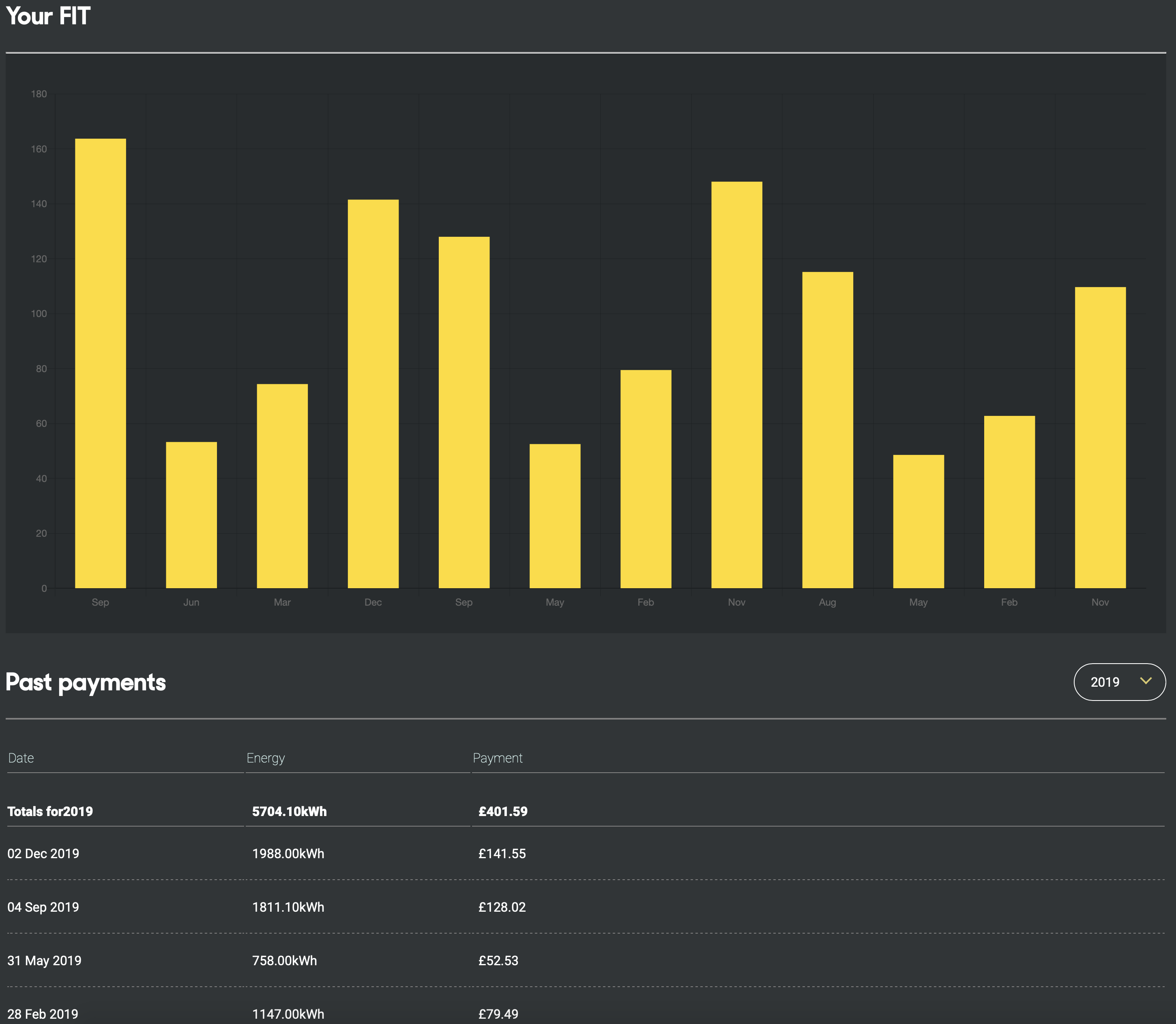
Task: Click the '1811.10kWh' energy value
Action: tap(288, 907)
